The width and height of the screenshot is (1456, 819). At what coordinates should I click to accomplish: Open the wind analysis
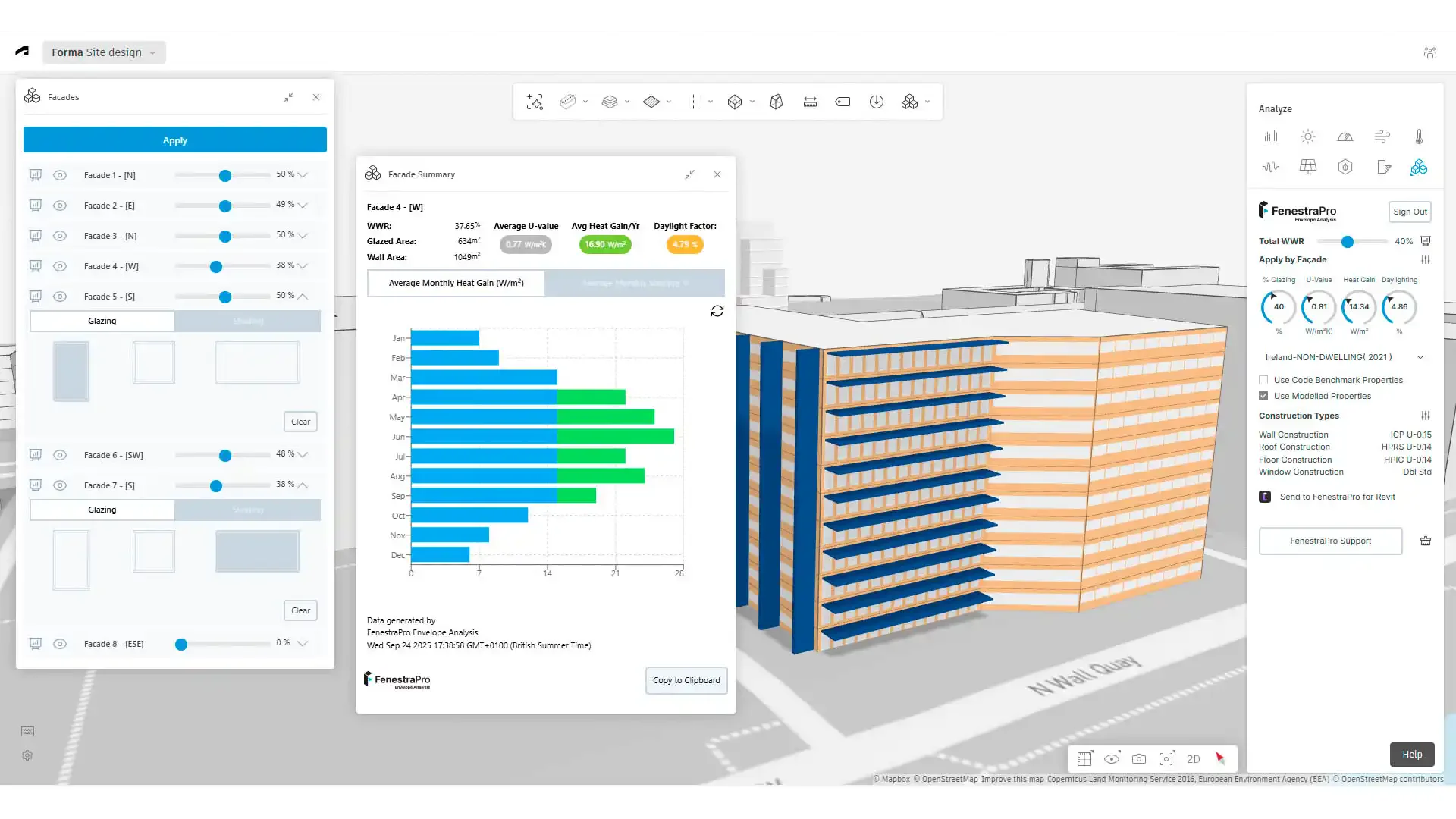point(1382,136)
